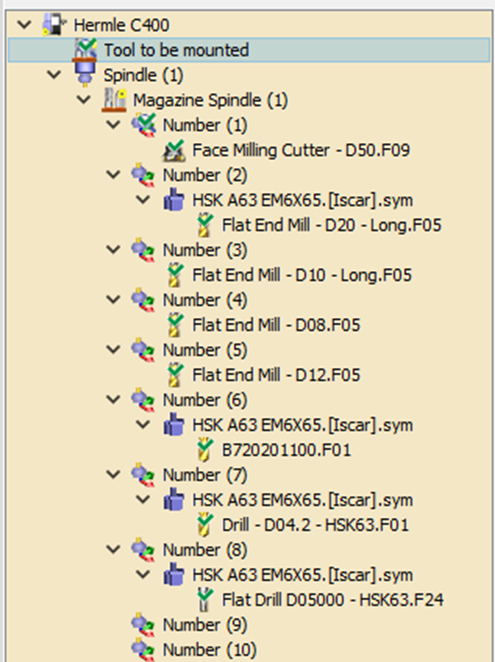Collapse the Number (1) node

click(x=113, y=125)
